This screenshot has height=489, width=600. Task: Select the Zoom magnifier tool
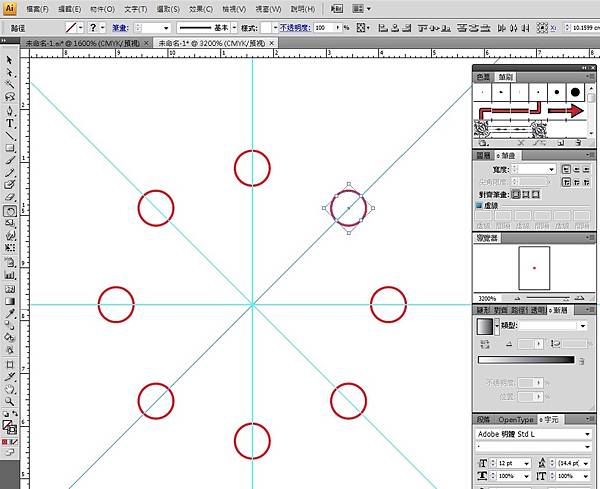[x=10, y=402]
